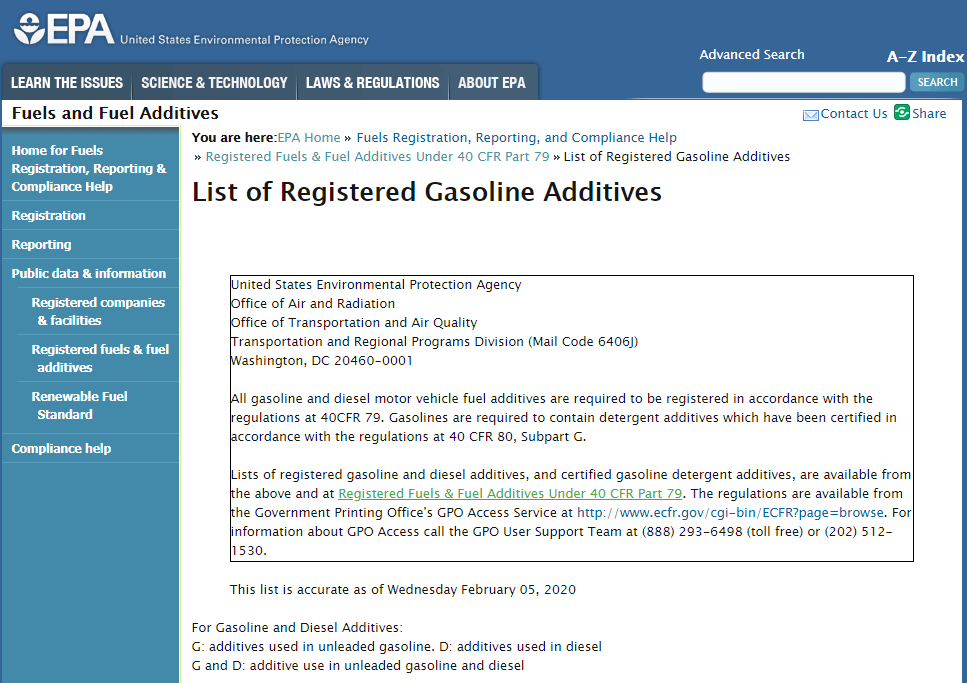
Task: Open the Renewable Fuel Standard sidebar link
Action: click(x=79, y=406)
